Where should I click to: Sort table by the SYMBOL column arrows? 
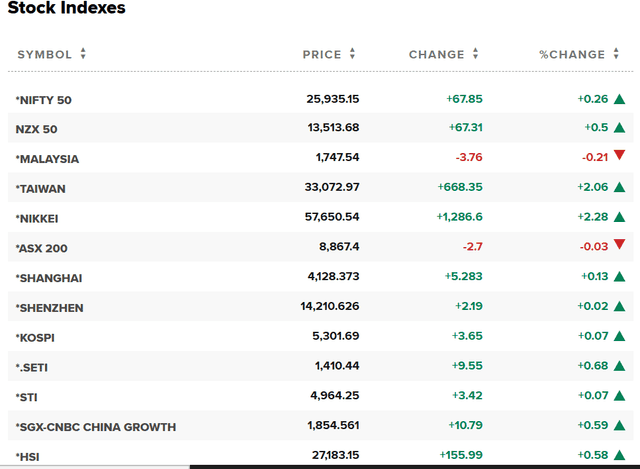(83, 53)
